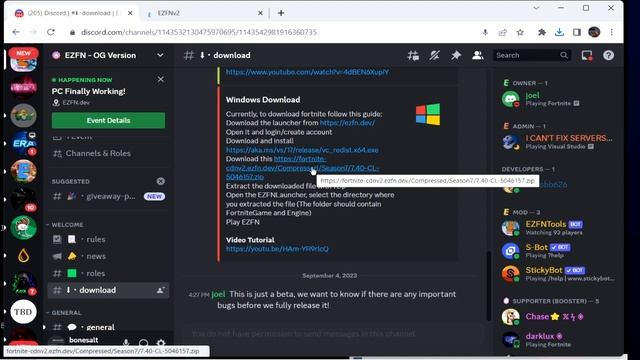This screenshot has height=360, width=640.
Task: Open Event Details button
Action: [108, 120]
